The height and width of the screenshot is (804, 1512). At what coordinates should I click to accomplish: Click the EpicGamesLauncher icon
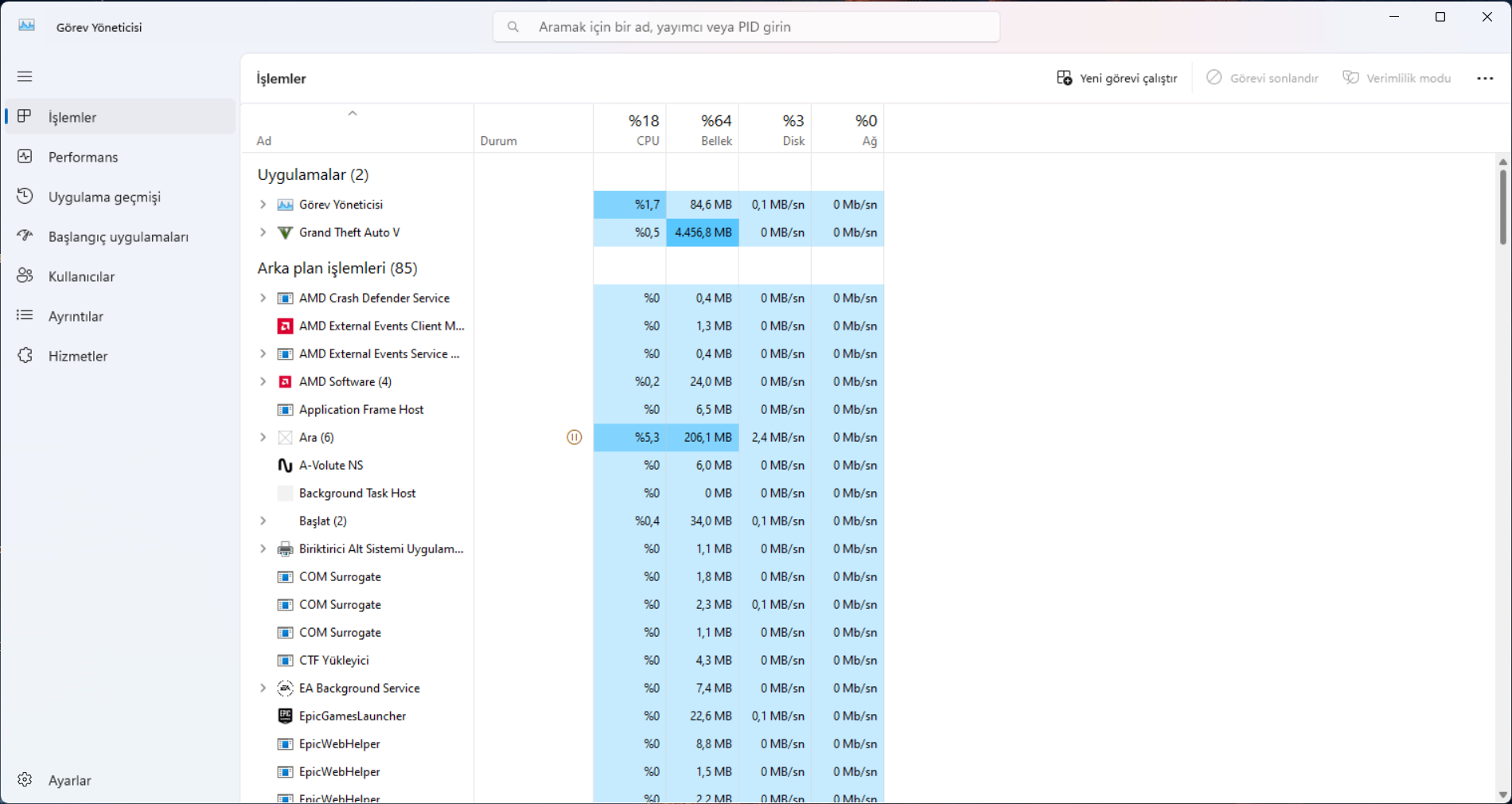(x=285, y=716)
